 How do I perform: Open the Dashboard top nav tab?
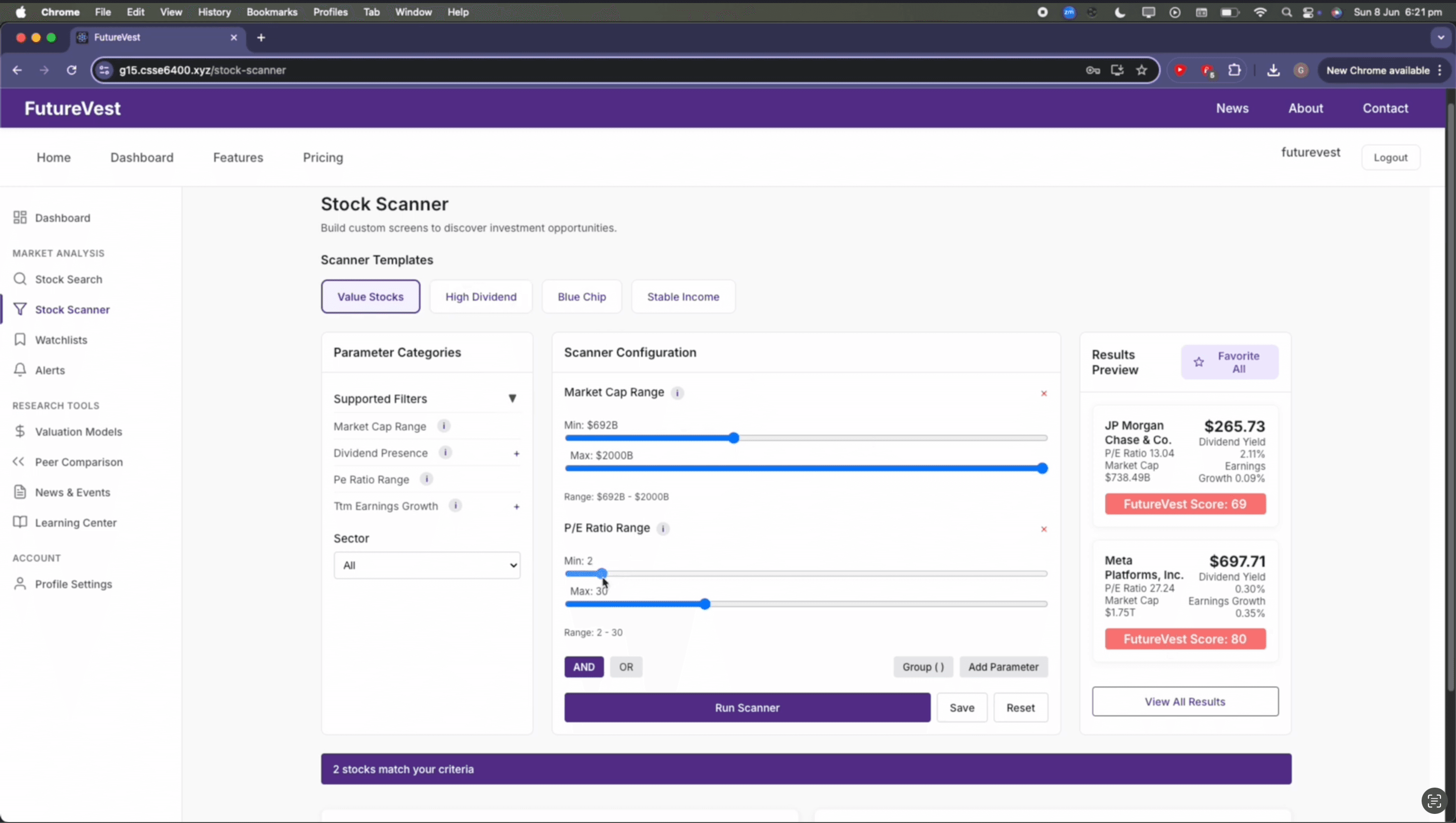pyautogui.click(x=142, y=158)
